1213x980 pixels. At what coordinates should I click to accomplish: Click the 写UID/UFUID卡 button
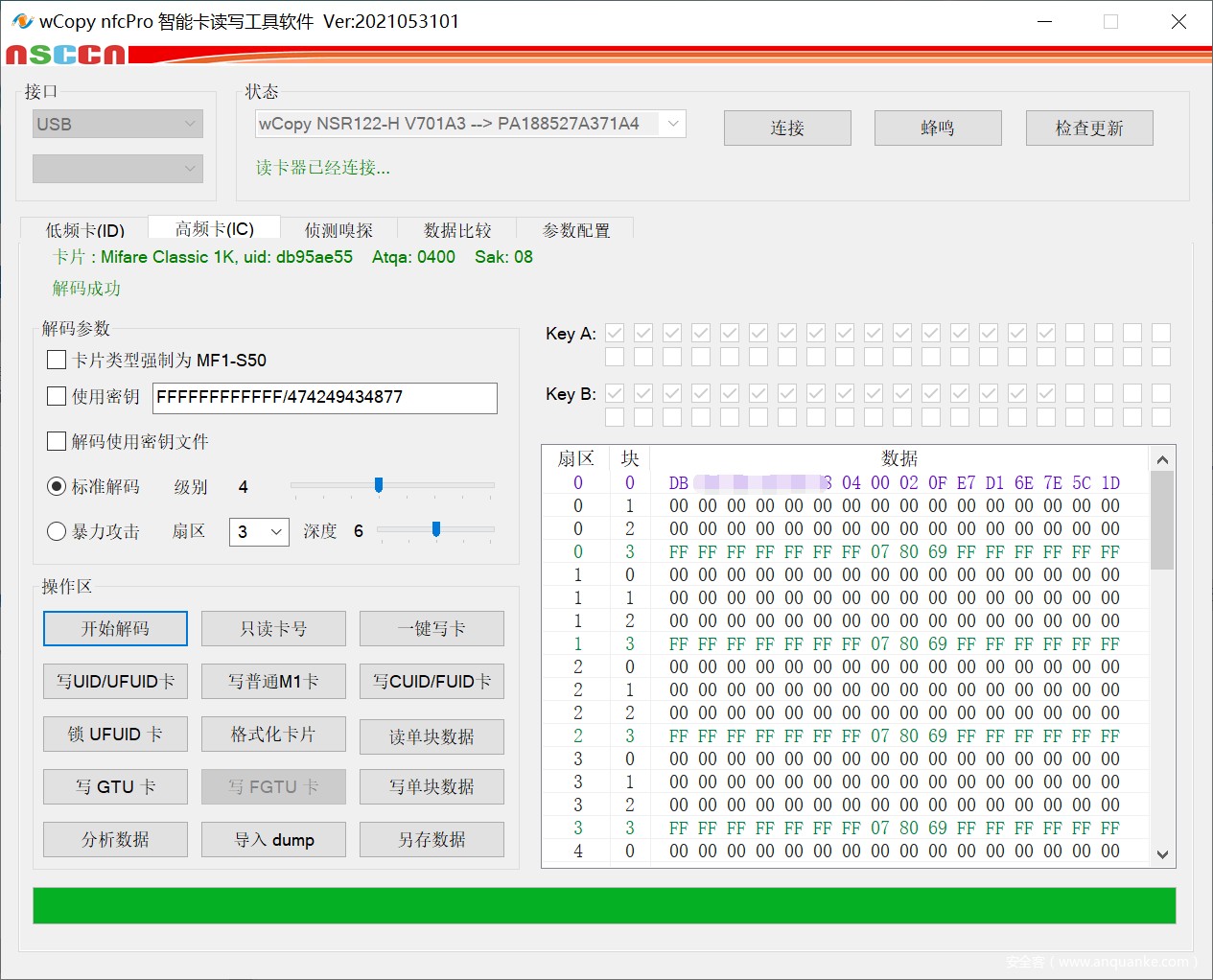point(115,682)
